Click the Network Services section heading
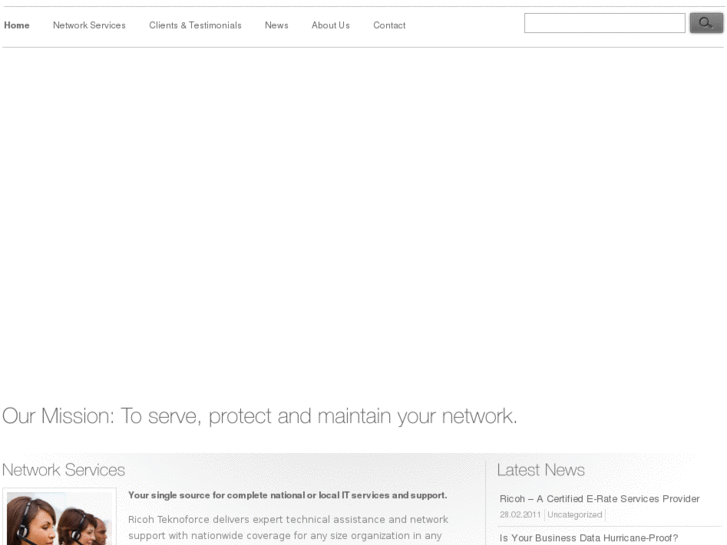The image size is (727, 545). coord(64,470)
